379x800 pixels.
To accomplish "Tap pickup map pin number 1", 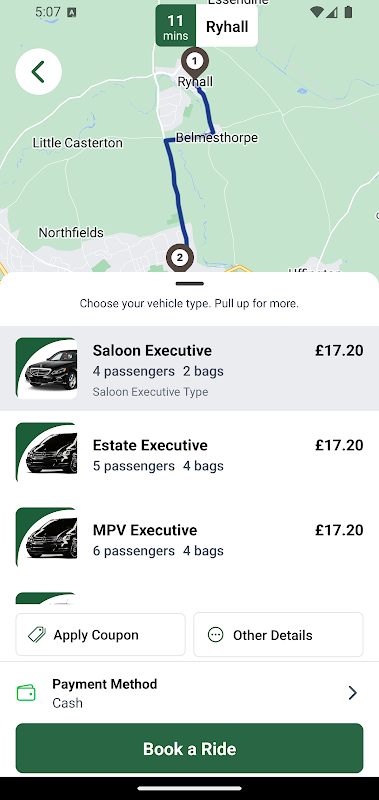I will (x=193, y=63).
